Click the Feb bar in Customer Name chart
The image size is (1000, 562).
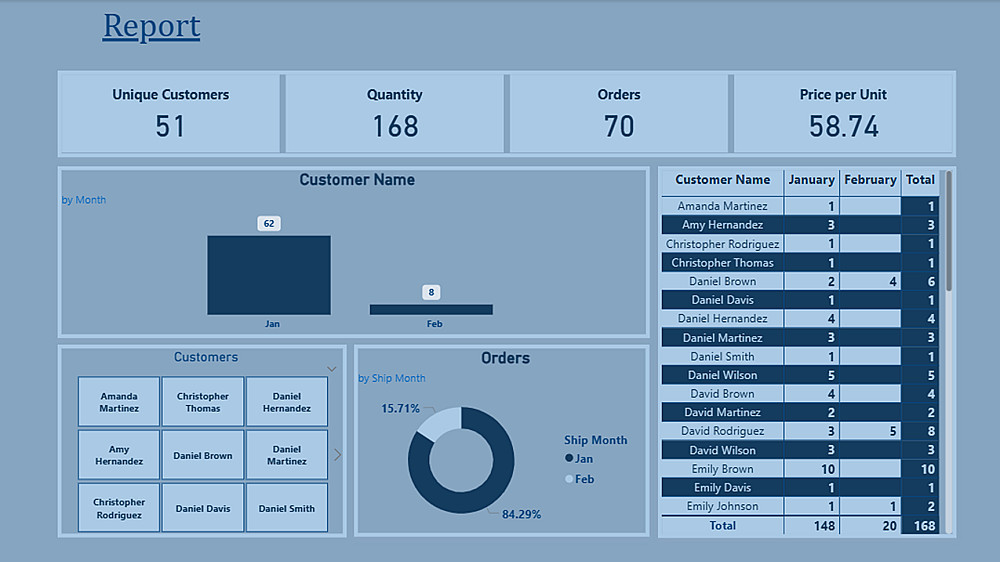coord(431,309)
